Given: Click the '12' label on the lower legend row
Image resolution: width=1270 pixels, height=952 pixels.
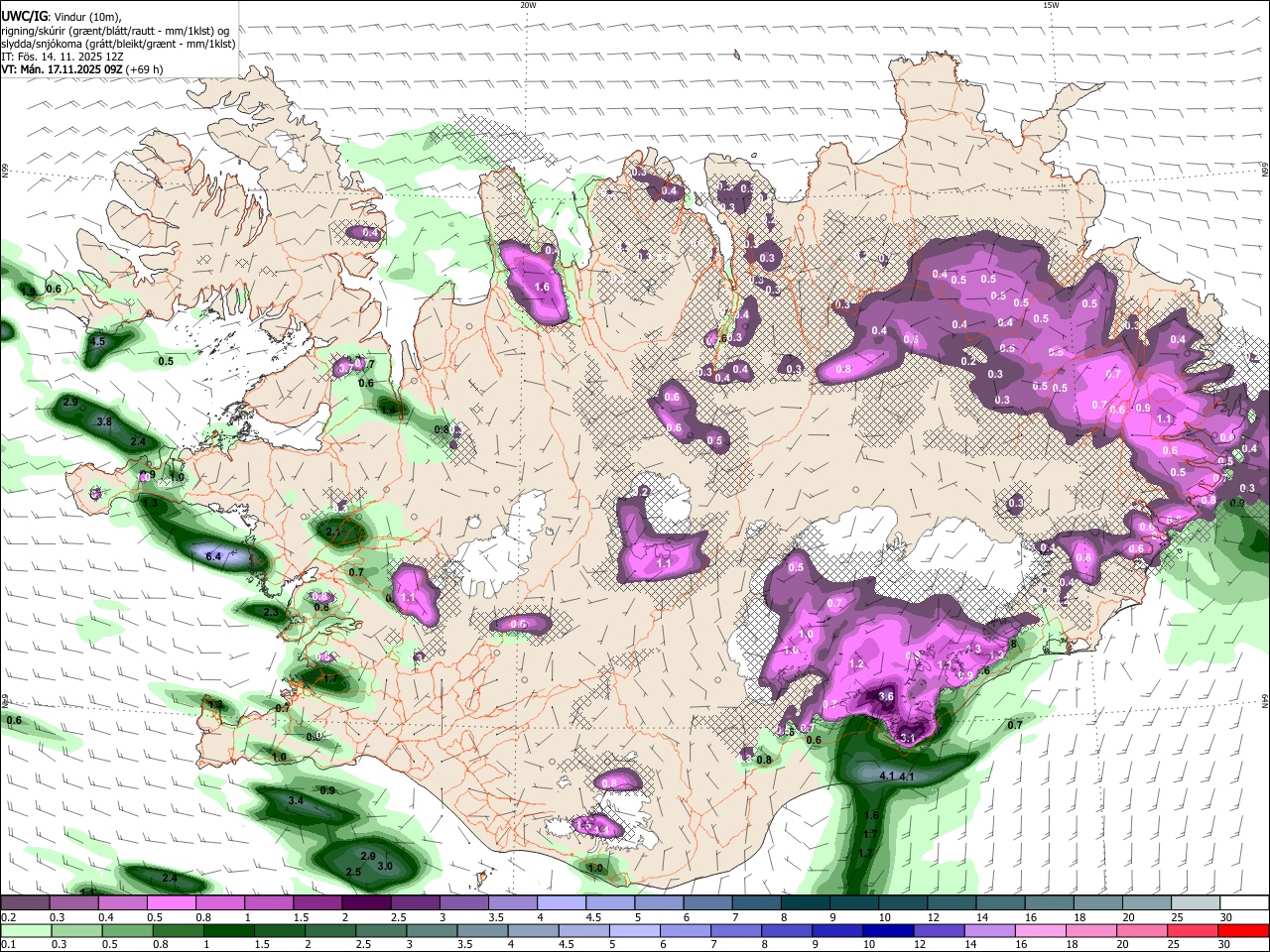Looking at the screenshot, I should (920, 945).
